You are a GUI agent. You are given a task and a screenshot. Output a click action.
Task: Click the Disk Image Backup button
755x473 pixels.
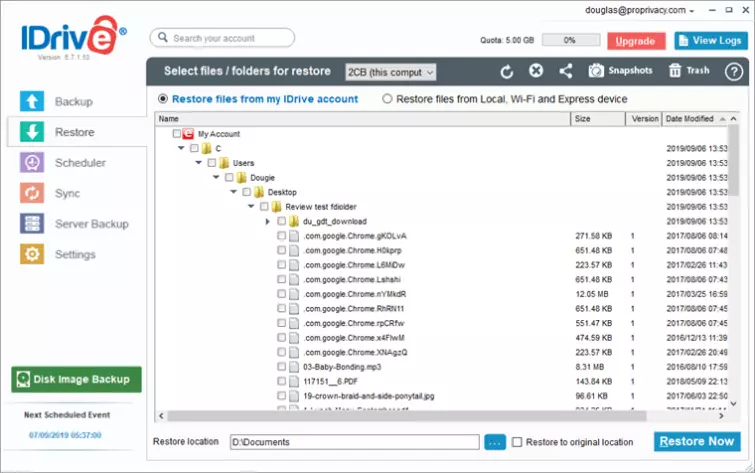tap(77, 380)
